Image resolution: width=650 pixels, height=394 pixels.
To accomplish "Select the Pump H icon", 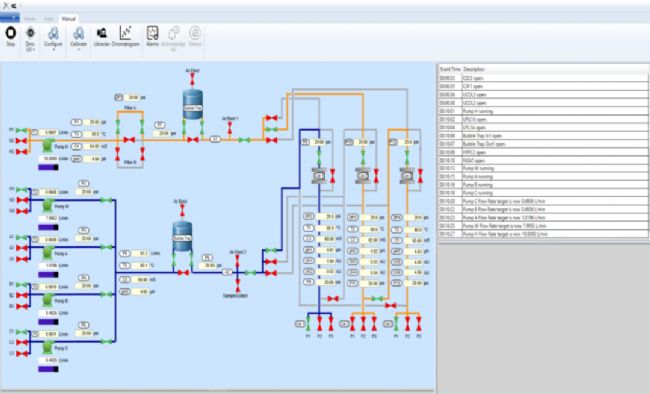I will coord(49,146).
